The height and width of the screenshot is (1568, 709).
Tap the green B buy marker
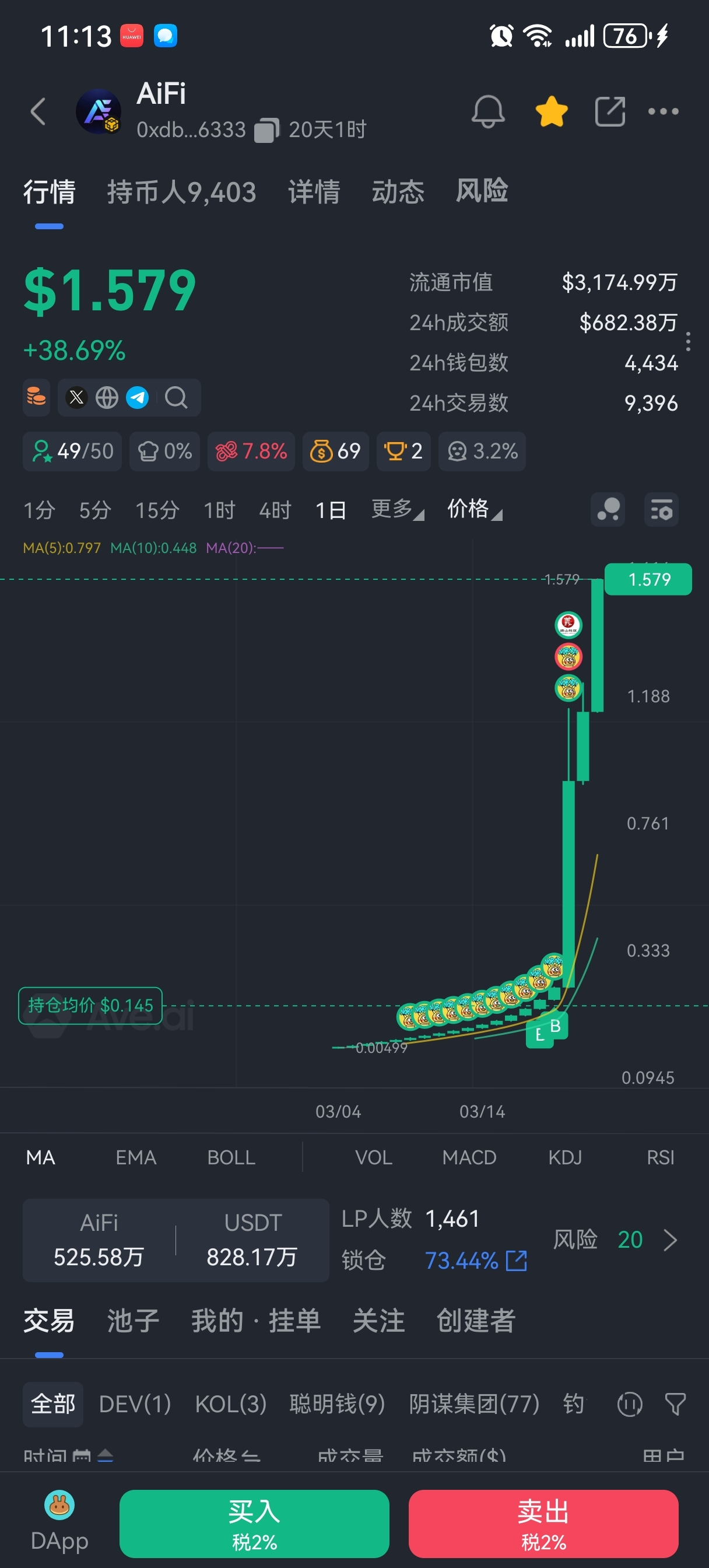[555, 1026]
